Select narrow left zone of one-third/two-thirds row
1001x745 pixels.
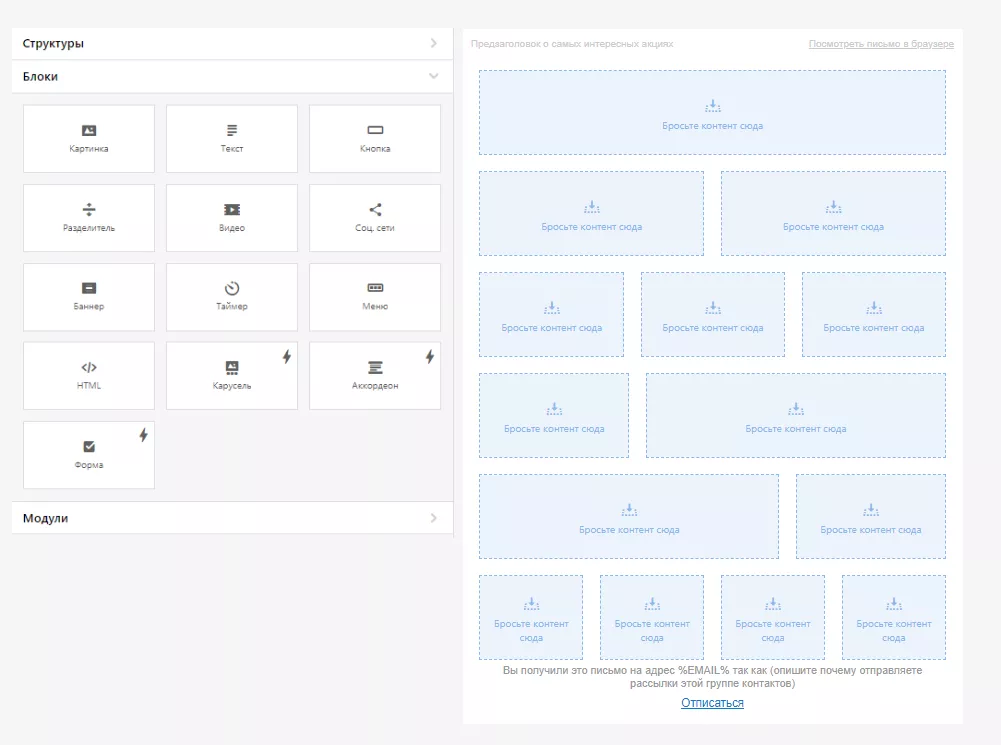pos(554,416)
